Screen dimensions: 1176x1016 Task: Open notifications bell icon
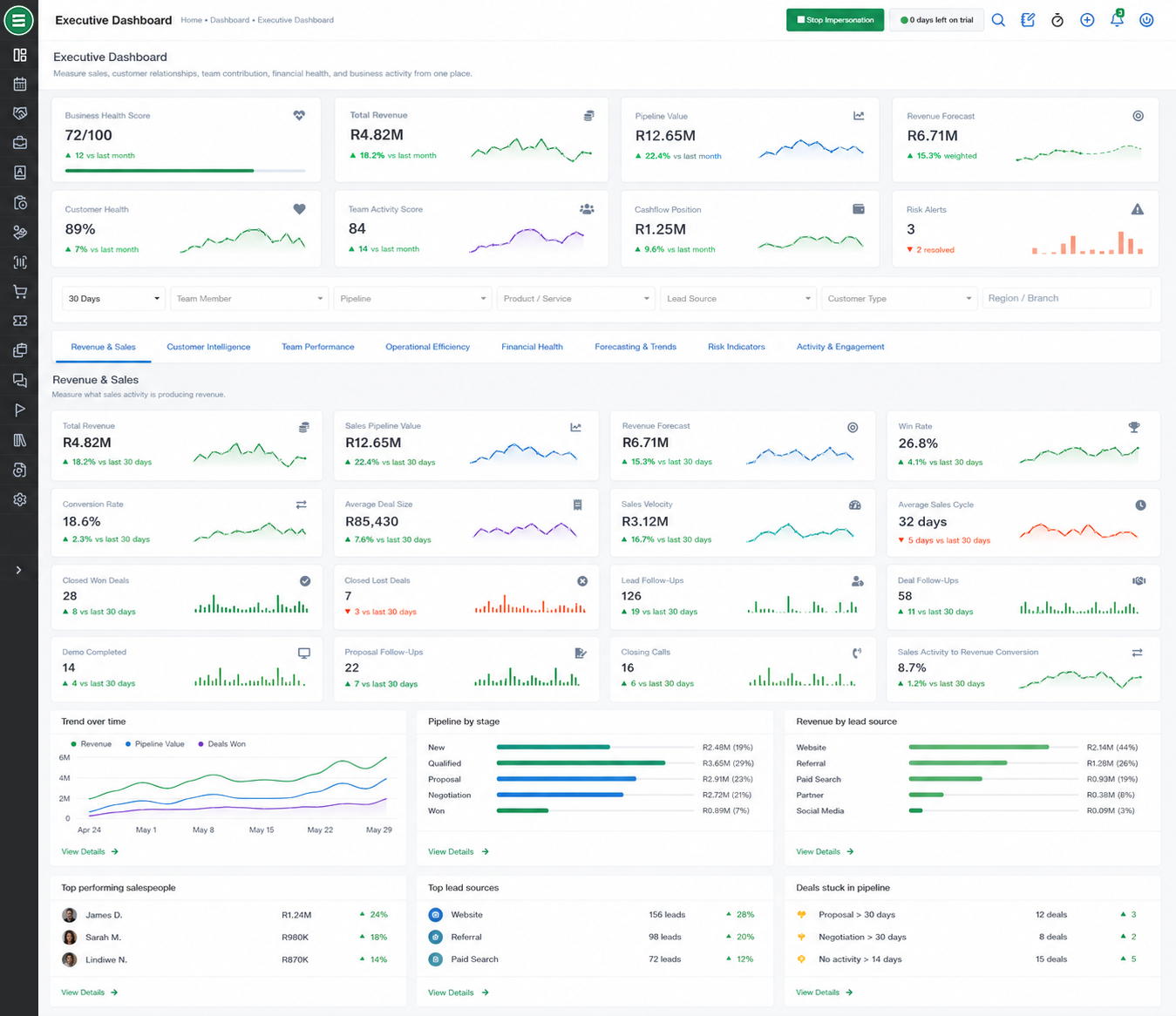click(x=1117, y=19)
